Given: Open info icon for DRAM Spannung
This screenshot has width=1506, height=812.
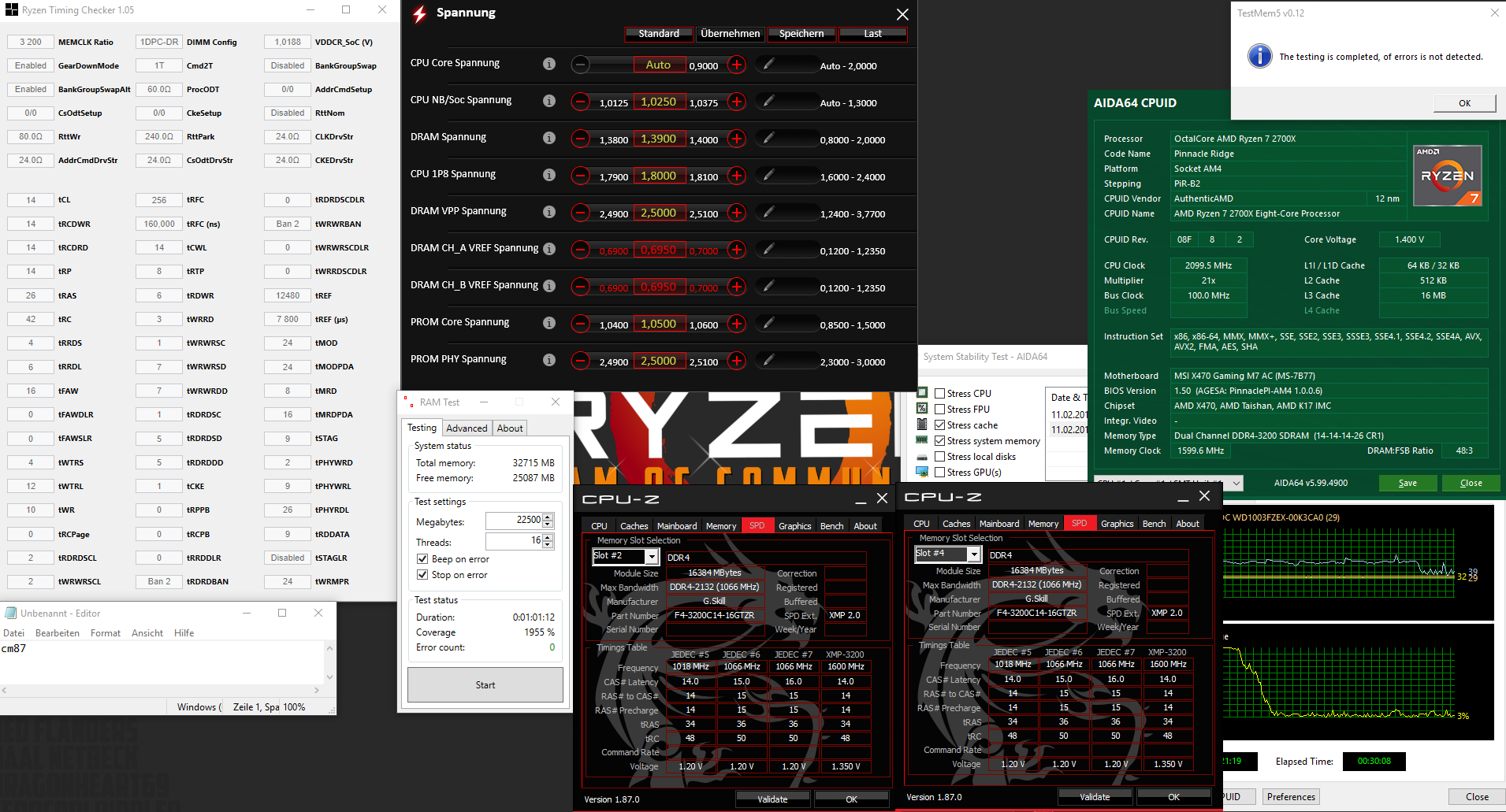Looking at the screenshot, I should [x=549, y=138].
